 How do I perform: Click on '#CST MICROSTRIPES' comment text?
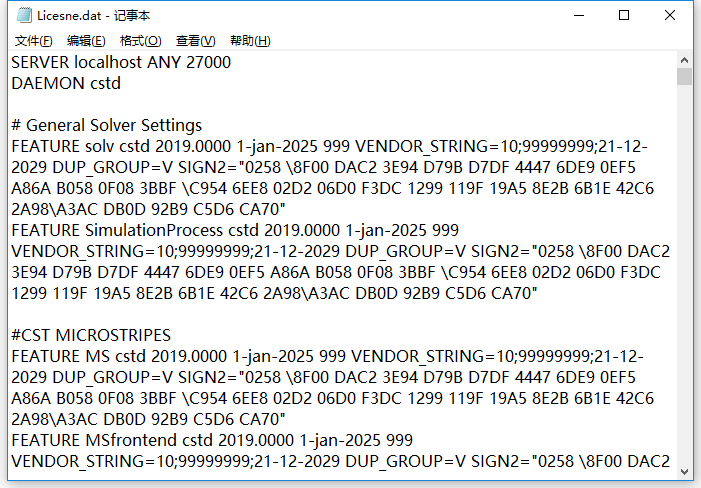[x=91, y=335]
